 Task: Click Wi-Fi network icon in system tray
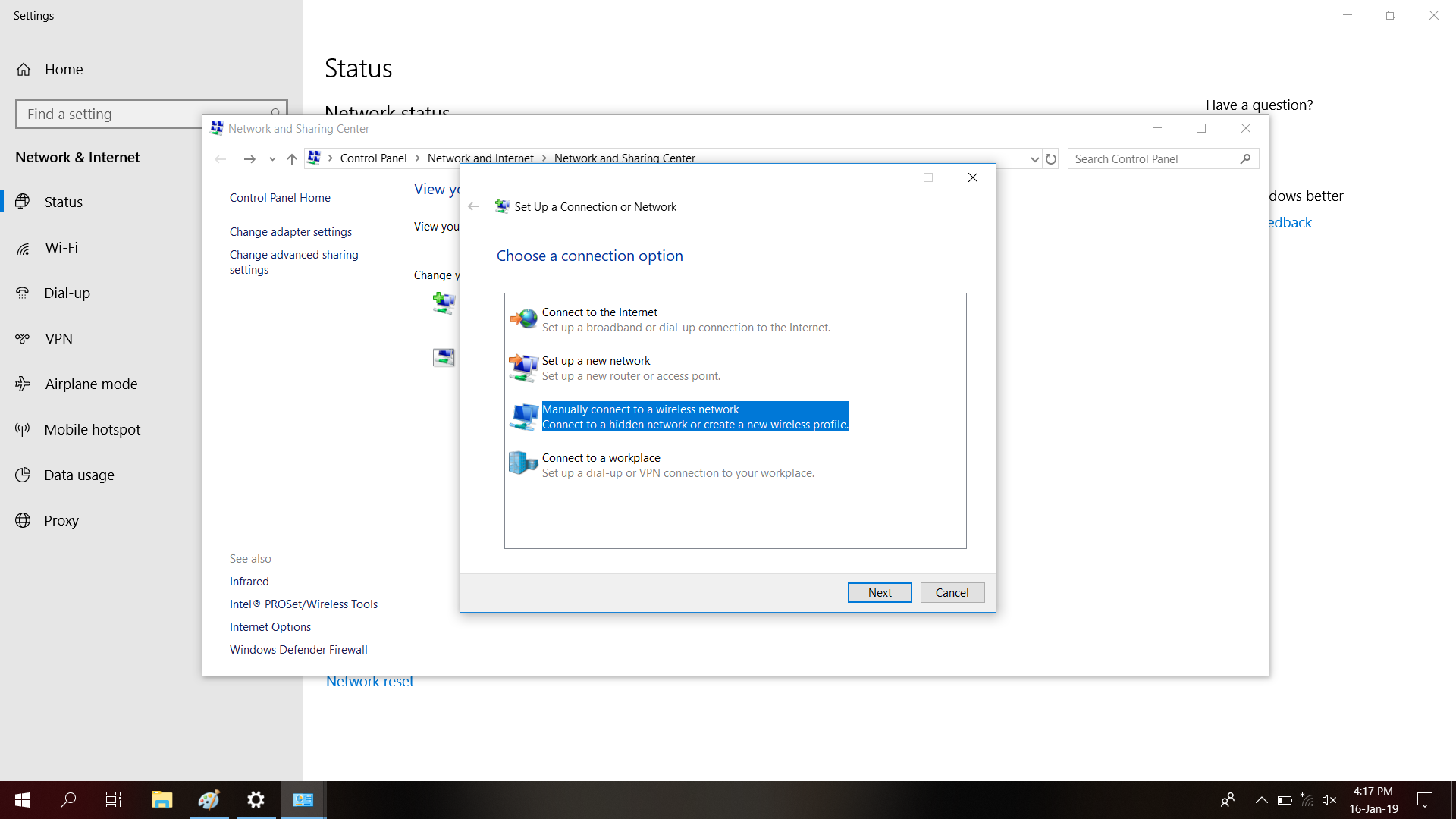click(x=1307, y=799)
